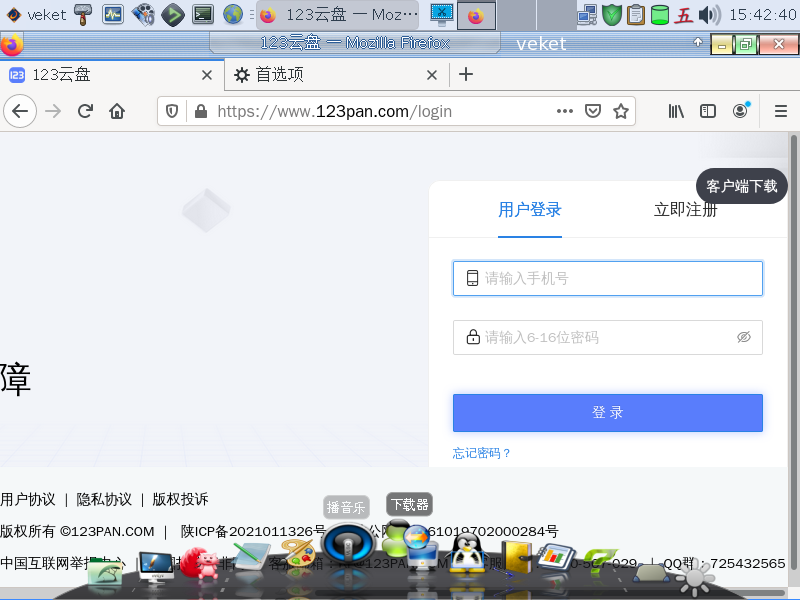Open the veket start menu
Image resolution: width=800 pixels, height=600 pixels.
point(36,15)
